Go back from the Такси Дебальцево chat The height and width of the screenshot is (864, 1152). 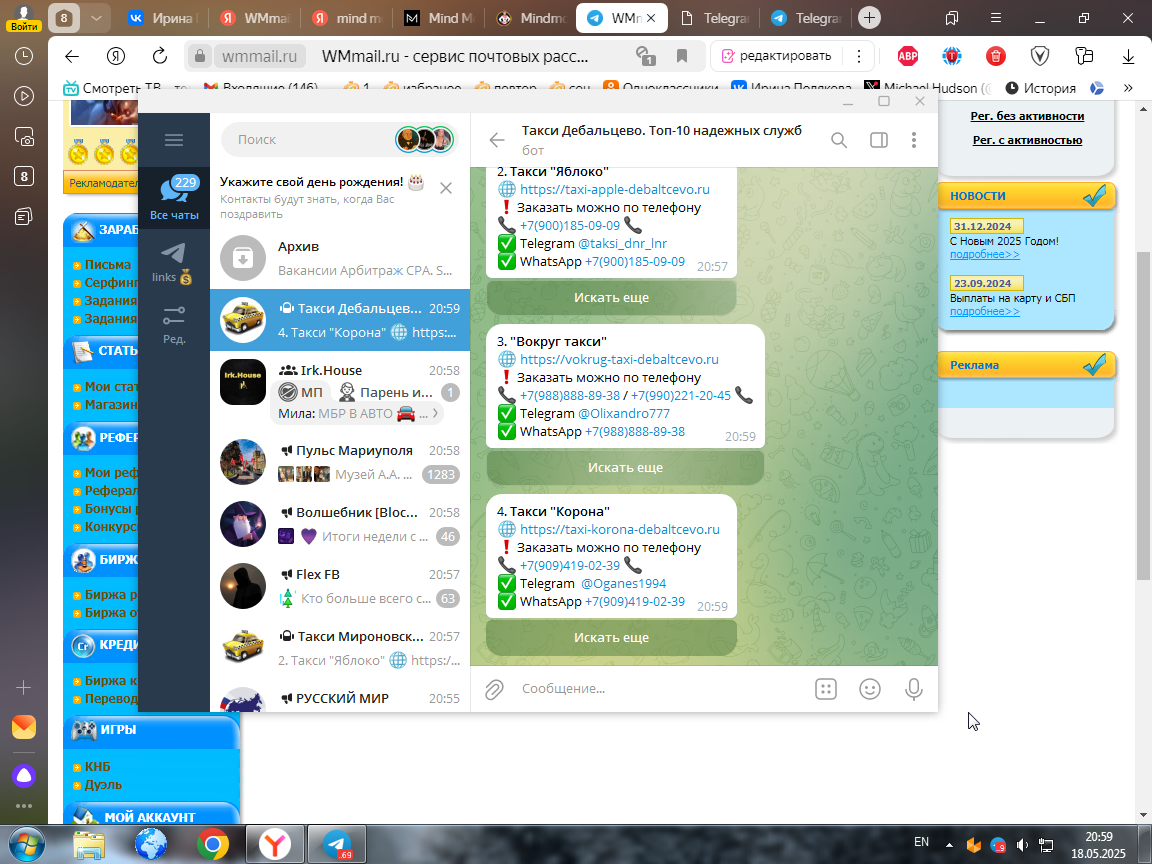(497, 140)
